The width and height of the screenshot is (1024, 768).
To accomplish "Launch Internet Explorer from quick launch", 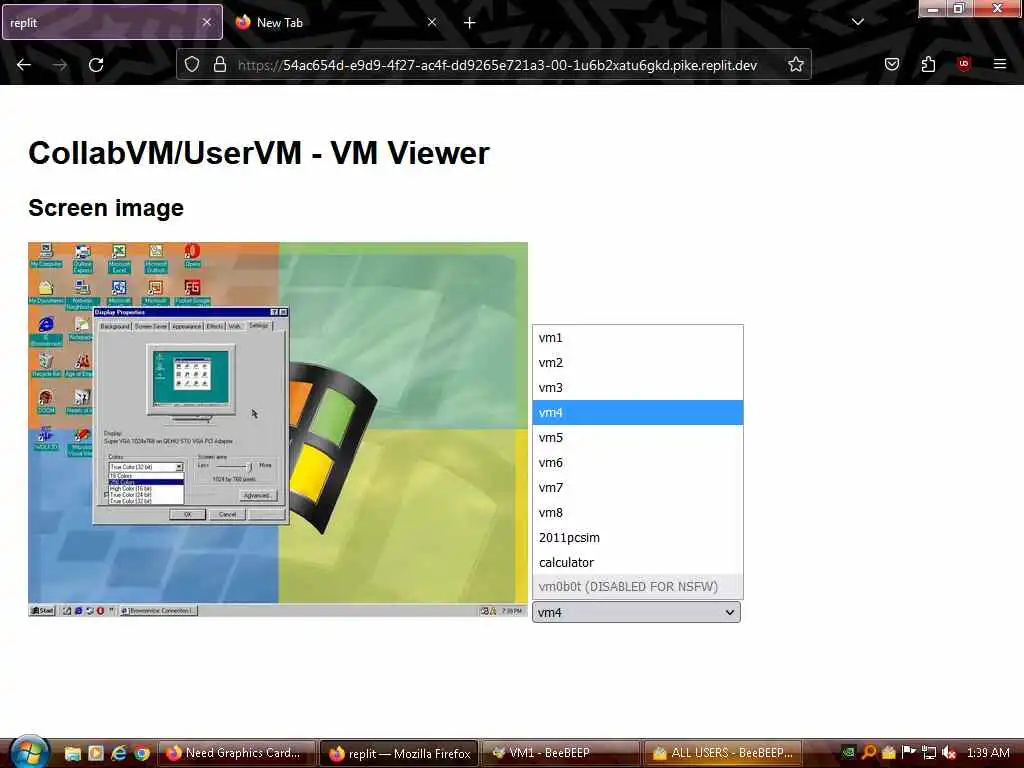I will pyautogui.click(x=118, y=753).
